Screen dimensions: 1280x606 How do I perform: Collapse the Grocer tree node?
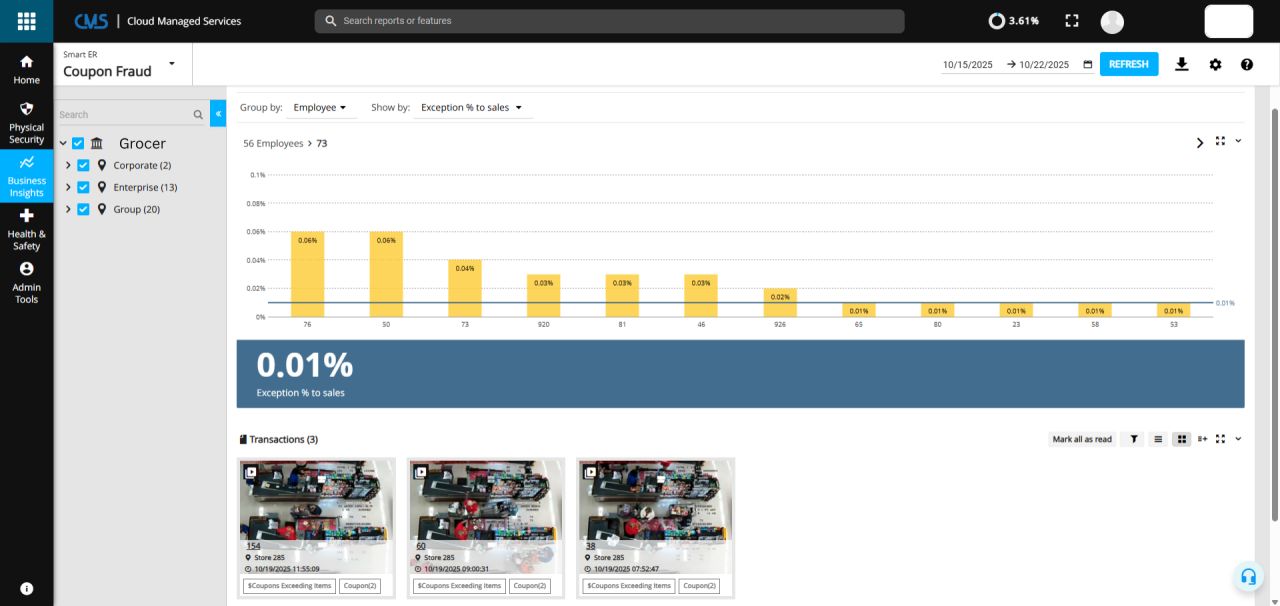[63, 143]
